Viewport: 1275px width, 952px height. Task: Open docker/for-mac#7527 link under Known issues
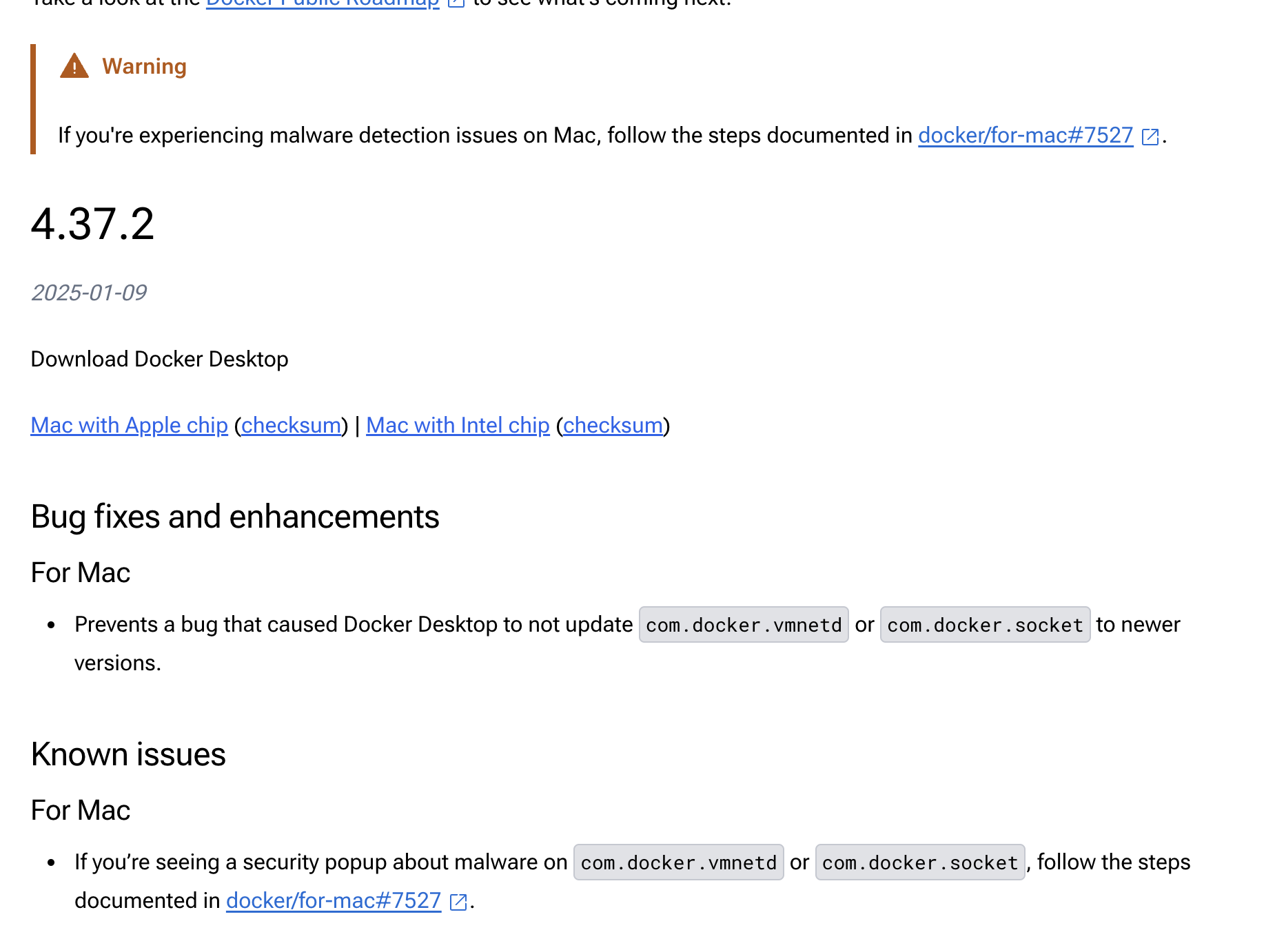tap(334, 901)
